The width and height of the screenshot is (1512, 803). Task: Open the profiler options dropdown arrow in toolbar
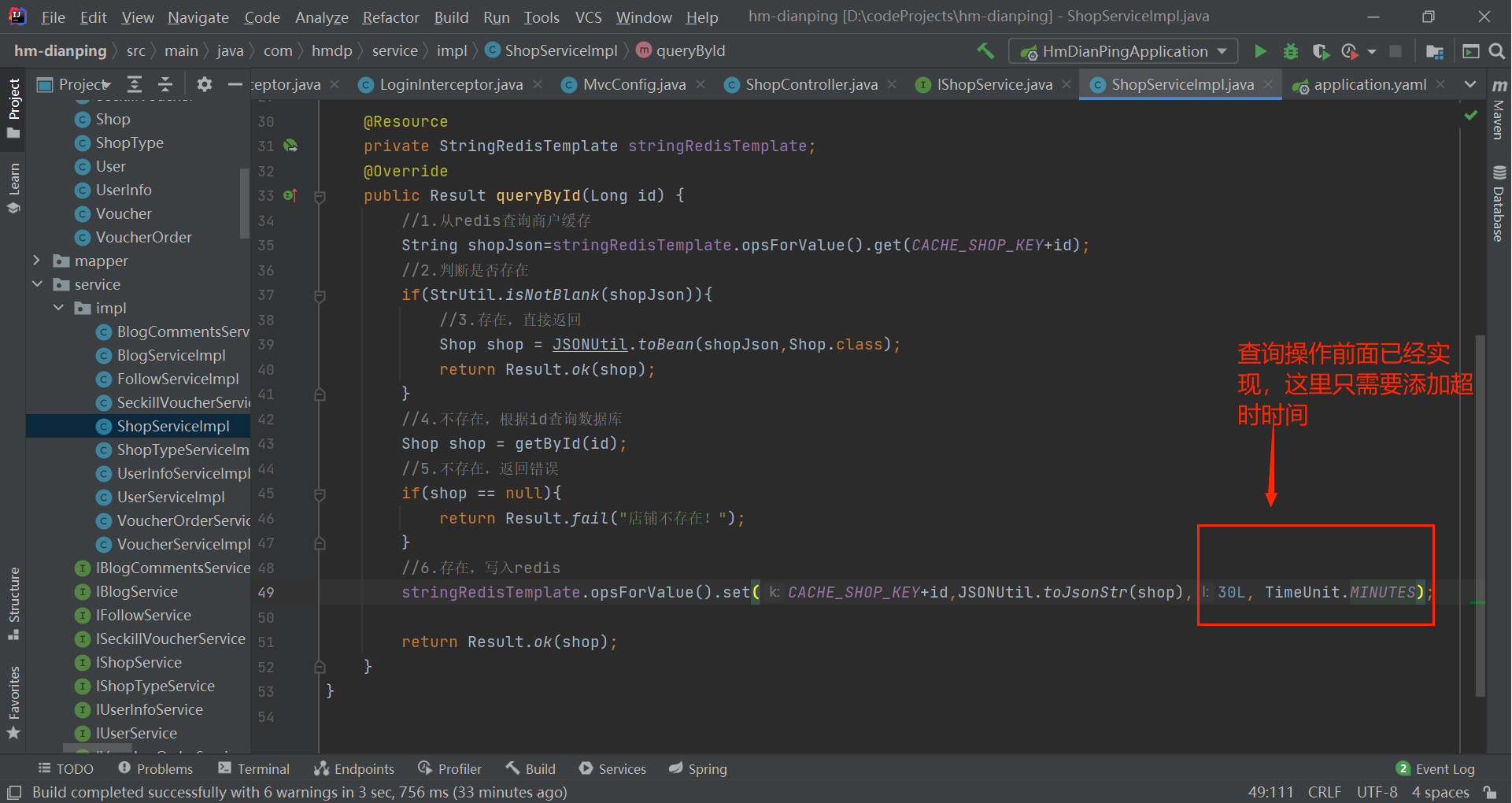click(x=1372, y=51)
